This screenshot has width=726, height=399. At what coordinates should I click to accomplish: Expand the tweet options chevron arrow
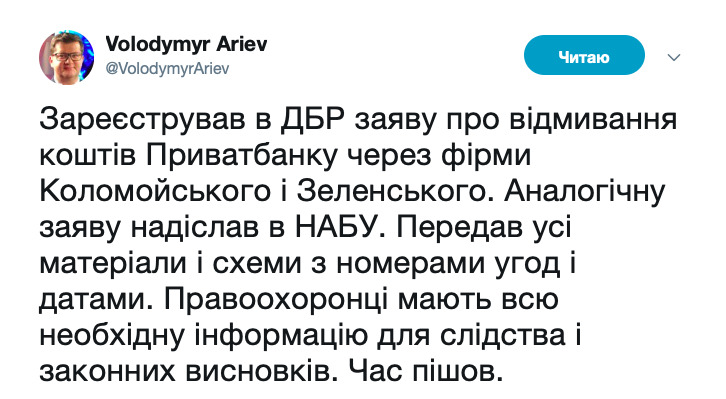click(x=674, y=57)
